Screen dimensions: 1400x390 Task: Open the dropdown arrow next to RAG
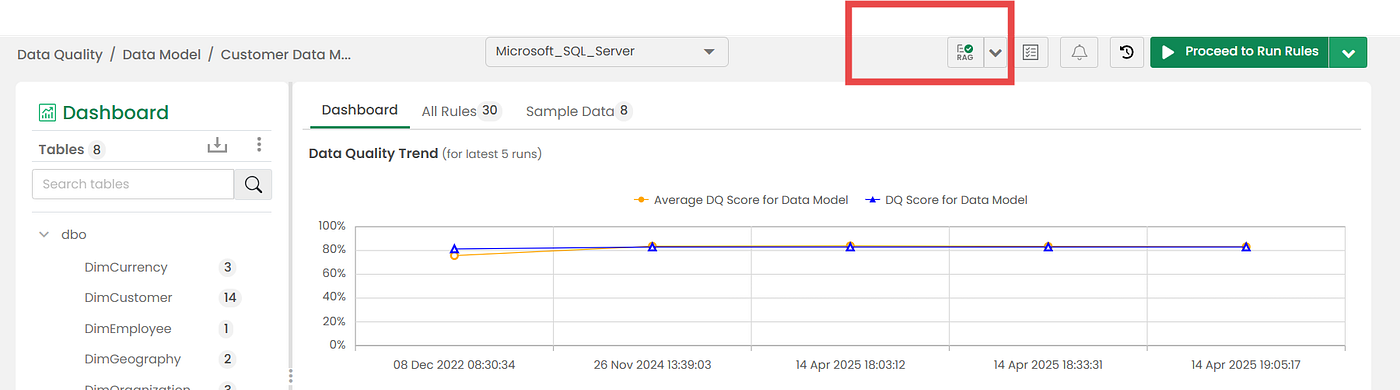click(996, 52)
